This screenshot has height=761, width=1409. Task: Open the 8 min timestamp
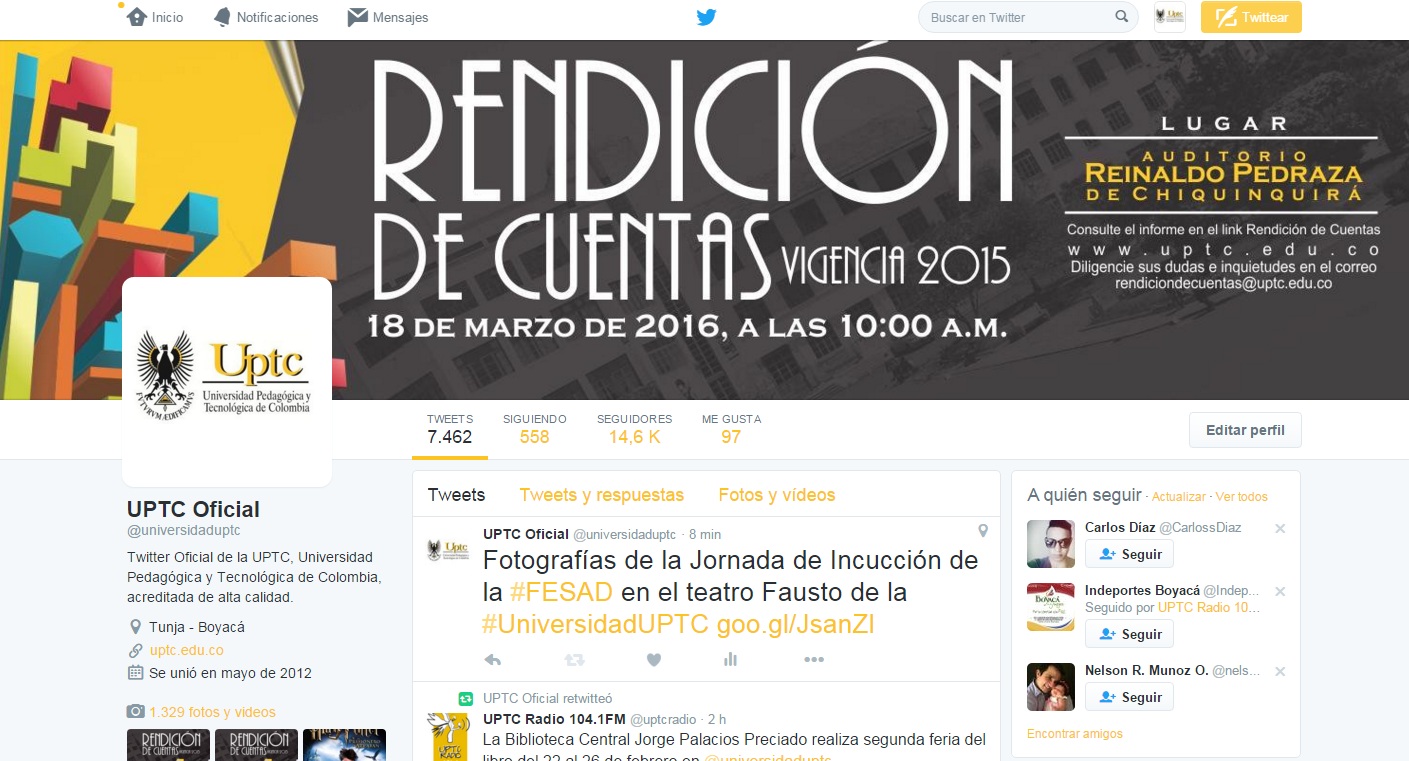click(x=705, y=534)
